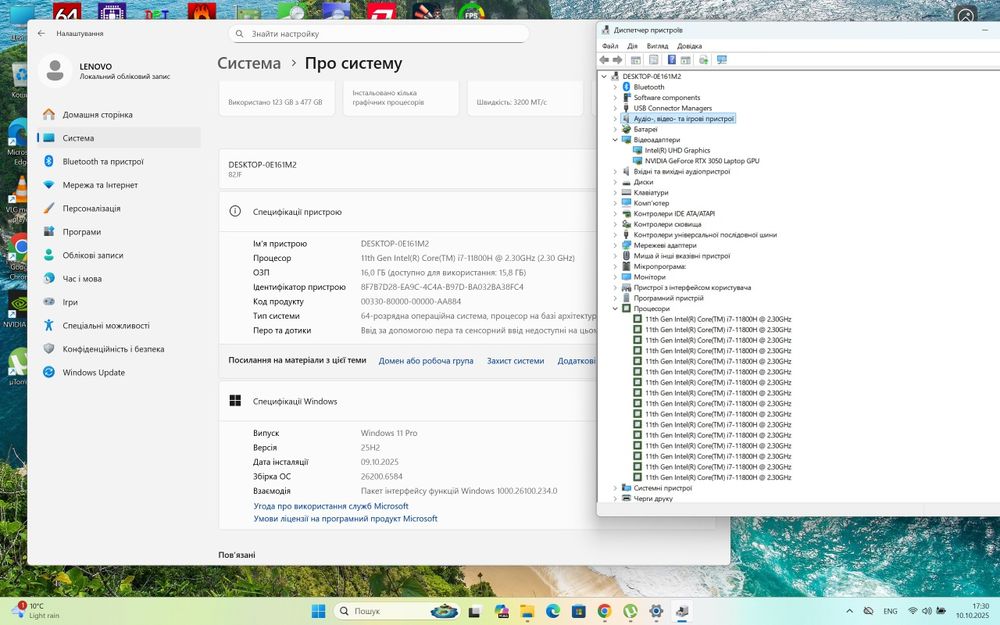Screen dimensions: 1000x625
Task: Open Умови ліцензії на програмний продукт Microsoft
Action: [346, 518]
